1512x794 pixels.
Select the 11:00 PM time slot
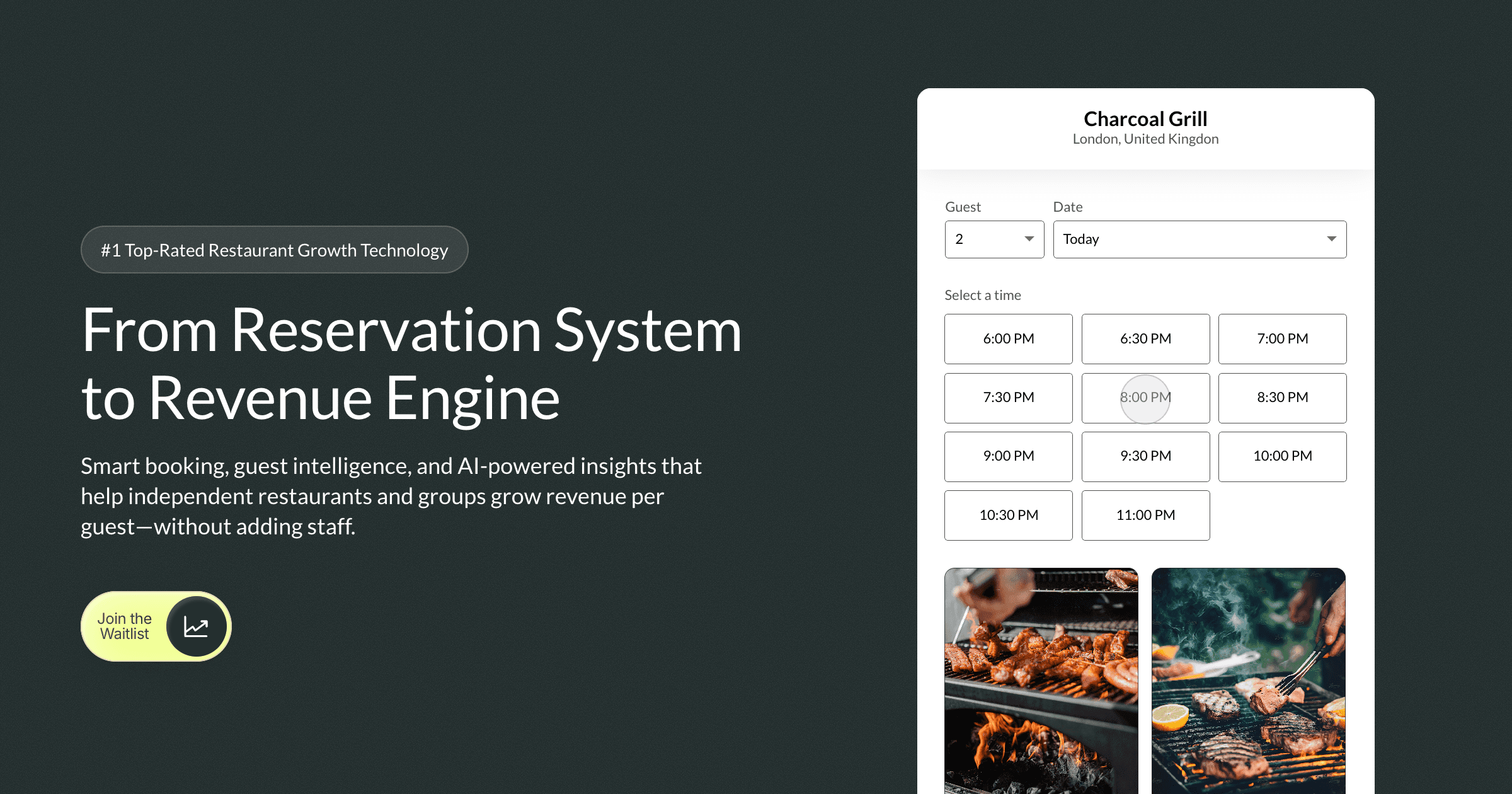pyautogui.click(x=1145, y=515)
